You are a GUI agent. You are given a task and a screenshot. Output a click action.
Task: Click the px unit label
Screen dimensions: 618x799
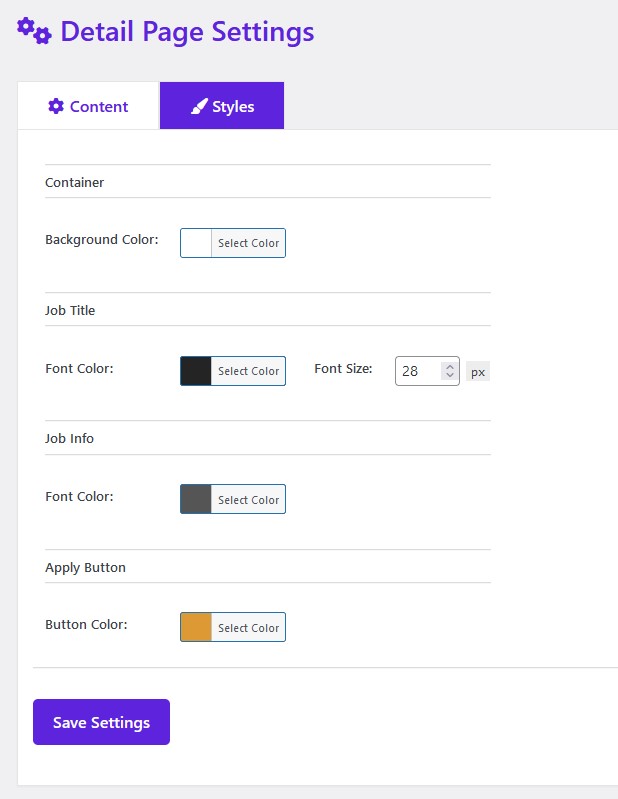pyautogui.click(x=478, y=372)
